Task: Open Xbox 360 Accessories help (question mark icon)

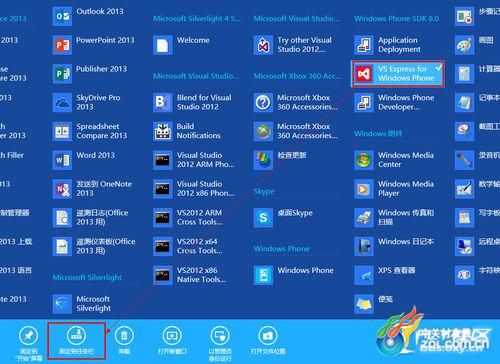Action: click(296, 102)
